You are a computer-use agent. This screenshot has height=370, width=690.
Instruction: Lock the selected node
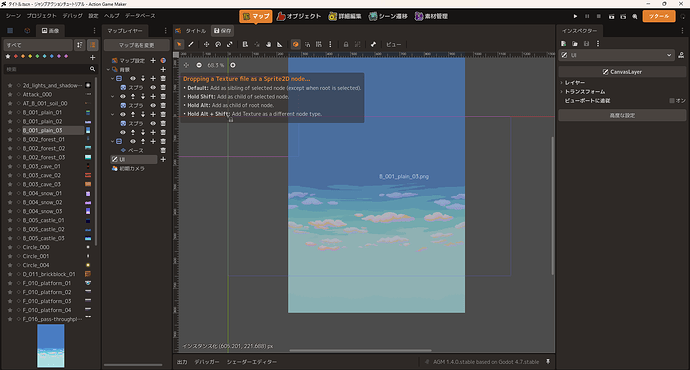point(346,44)
